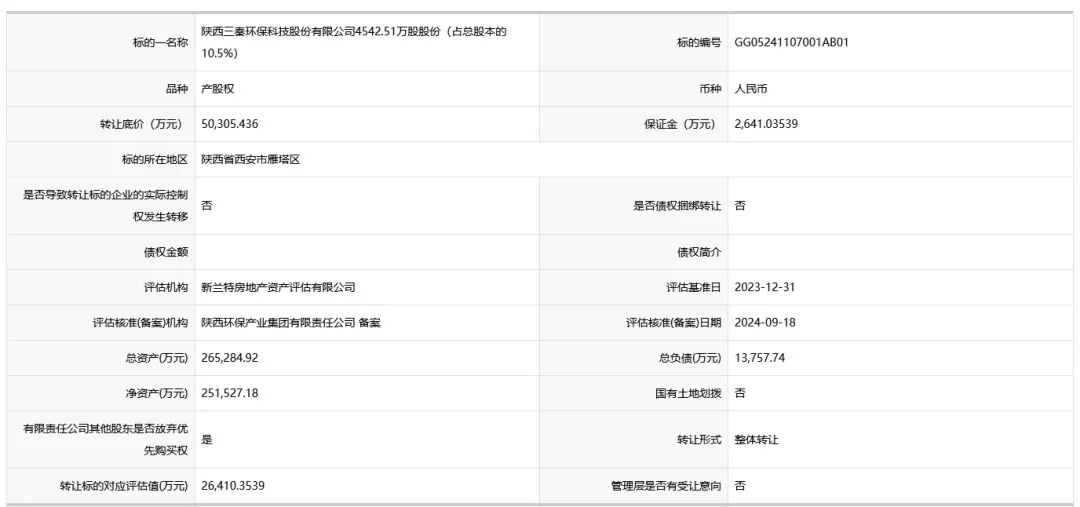Click 否 beside 管理层是否有受让意向
Image resolution: width=1080 pixels, height=507 pixels.
coord(740,486)
